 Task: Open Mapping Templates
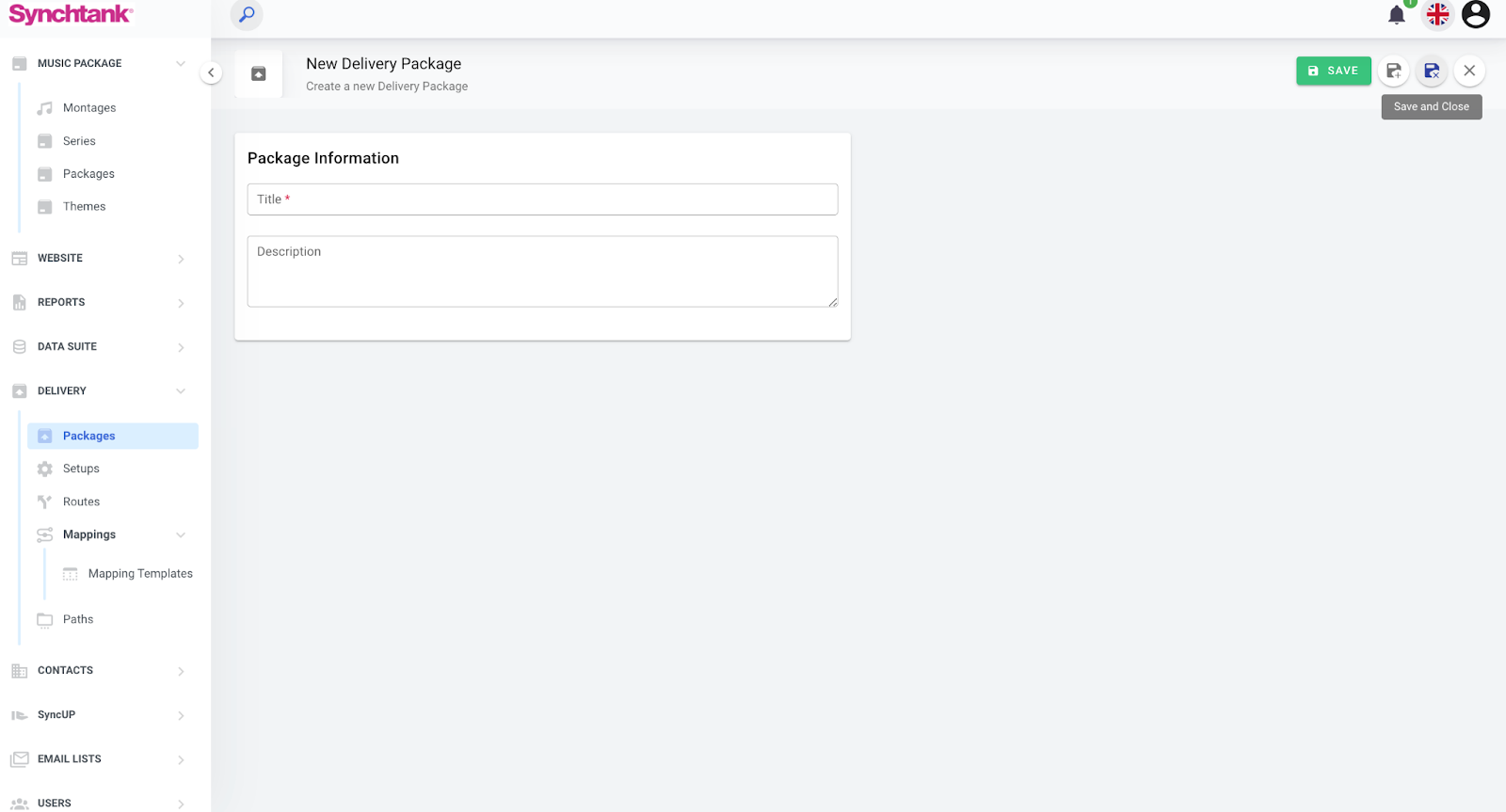pos(140,574)
